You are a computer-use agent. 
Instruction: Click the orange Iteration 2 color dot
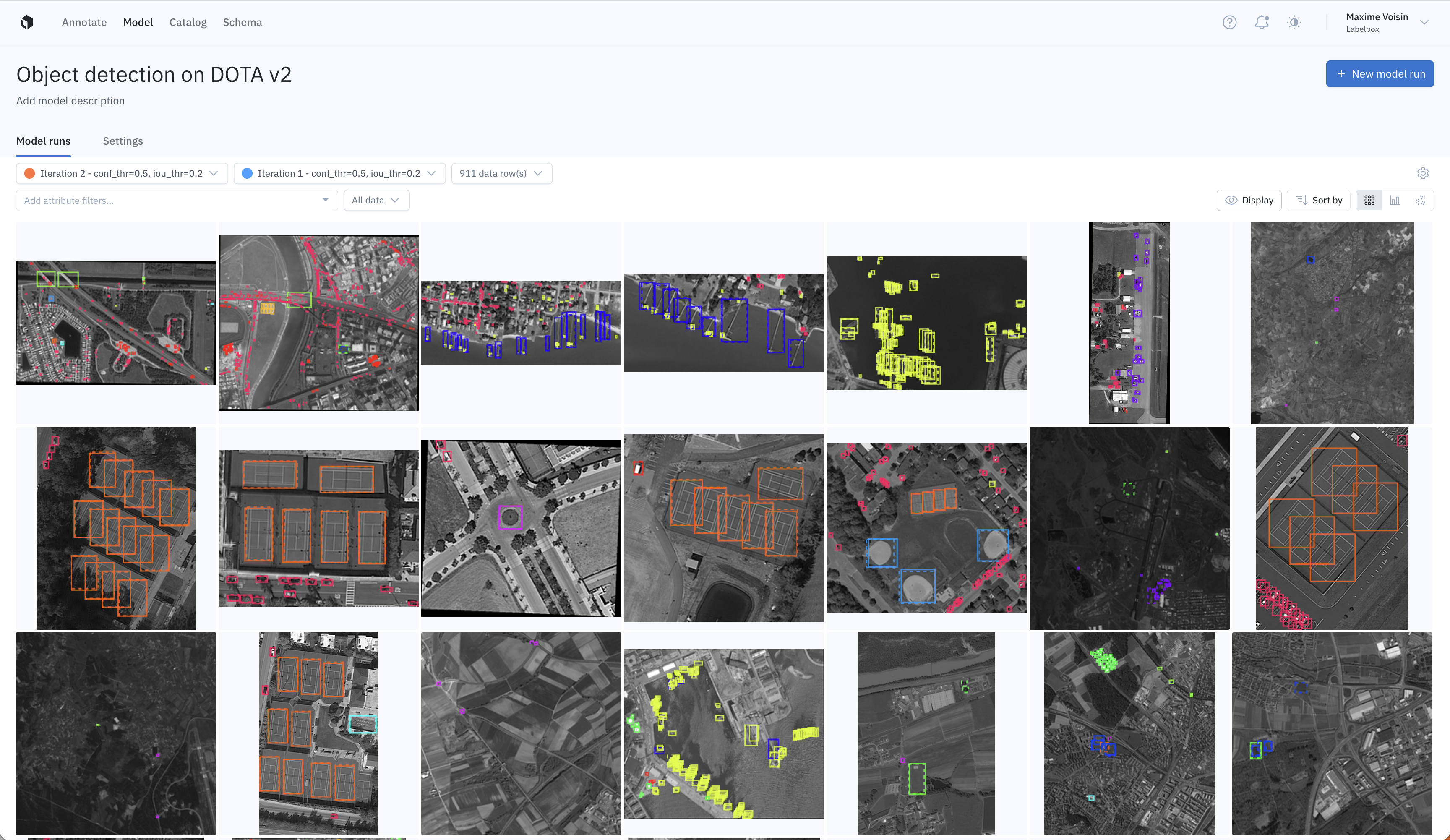[x=29, y=173]
